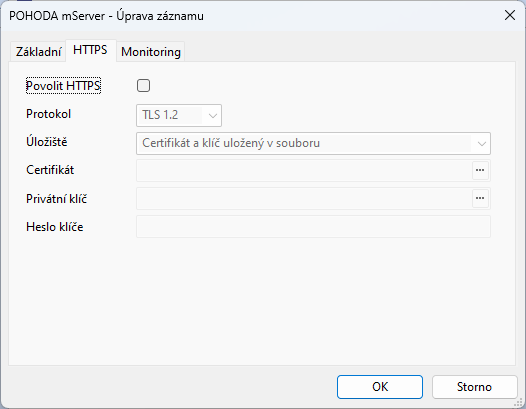Screen dimensions: 526x409
Task: Switch to the Základní tab
Action: point(38,52)
